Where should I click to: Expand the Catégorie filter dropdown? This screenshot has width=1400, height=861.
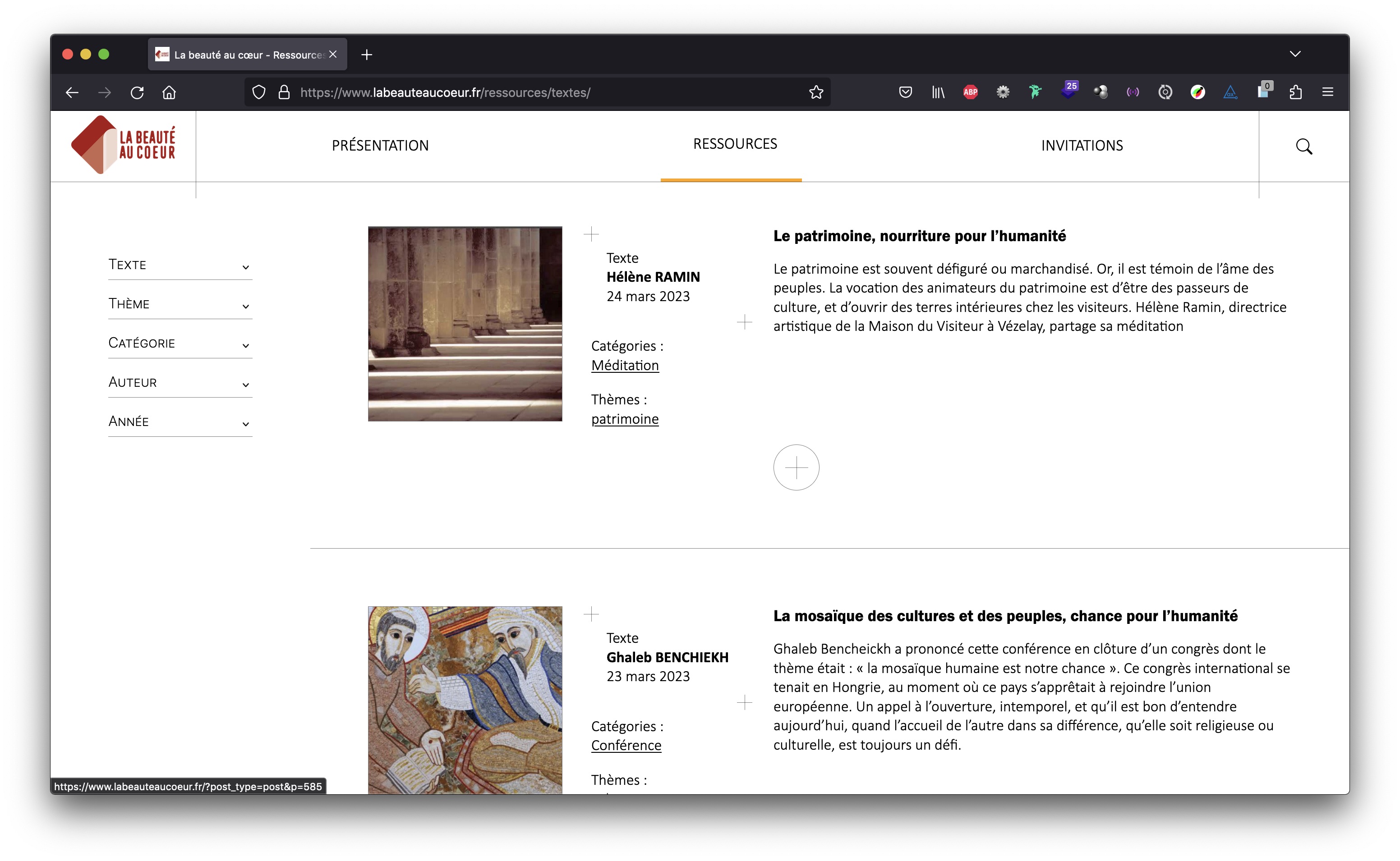(180, 343)
